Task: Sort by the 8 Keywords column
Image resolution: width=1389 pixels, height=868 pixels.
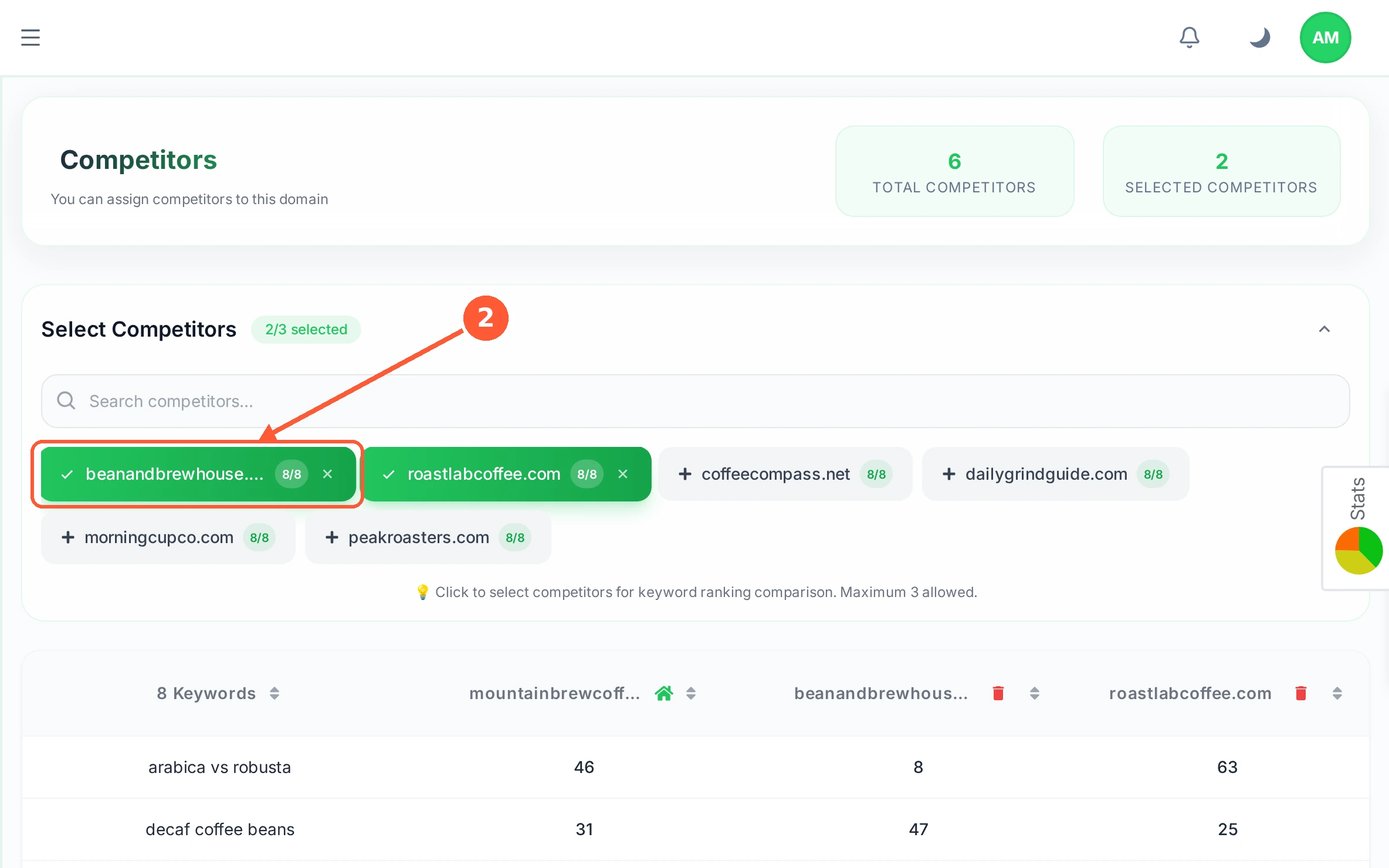Action: pos(274,694)
